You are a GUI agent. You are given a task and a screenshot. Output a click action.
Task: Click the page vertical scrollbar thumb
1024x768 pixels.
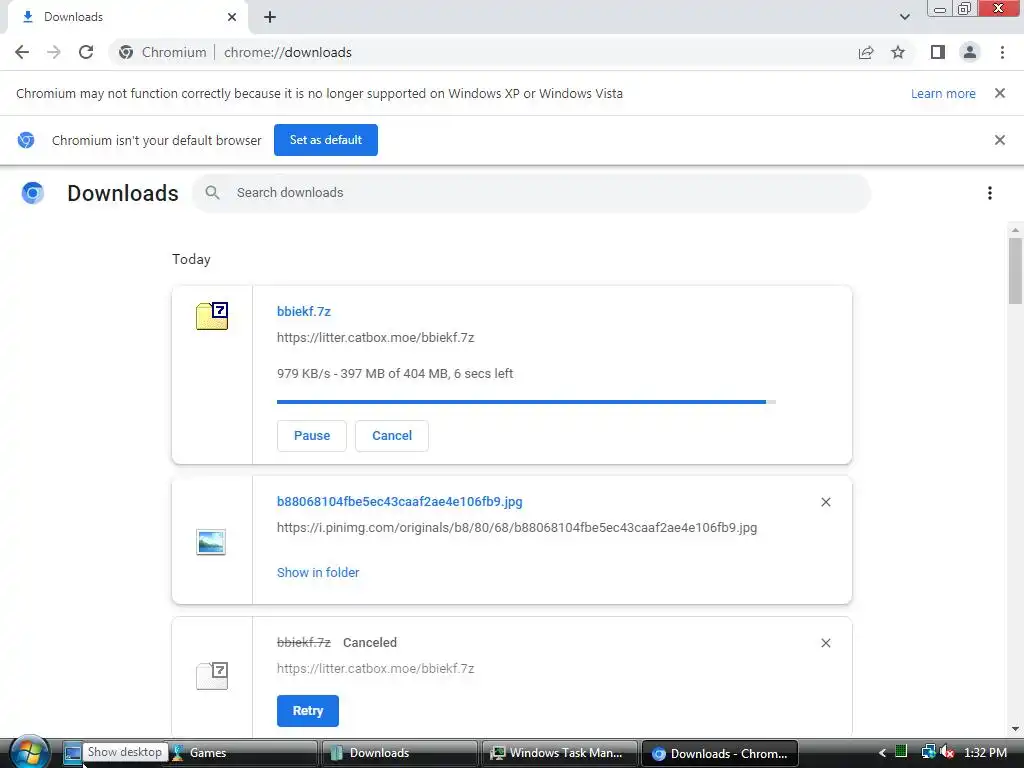pos(1015,270)
